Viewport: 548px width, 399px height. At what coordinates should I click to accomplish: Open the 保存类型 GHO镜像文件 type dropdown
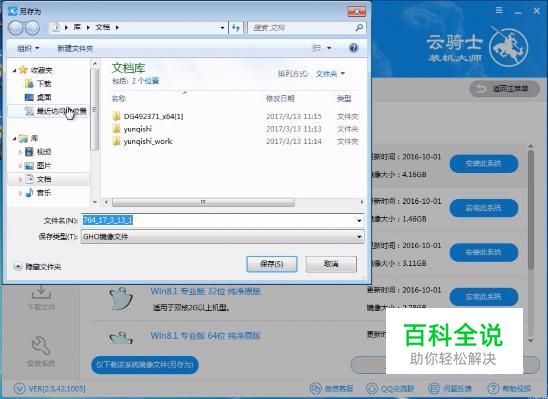pyautogui.click(x=223, y=237)
